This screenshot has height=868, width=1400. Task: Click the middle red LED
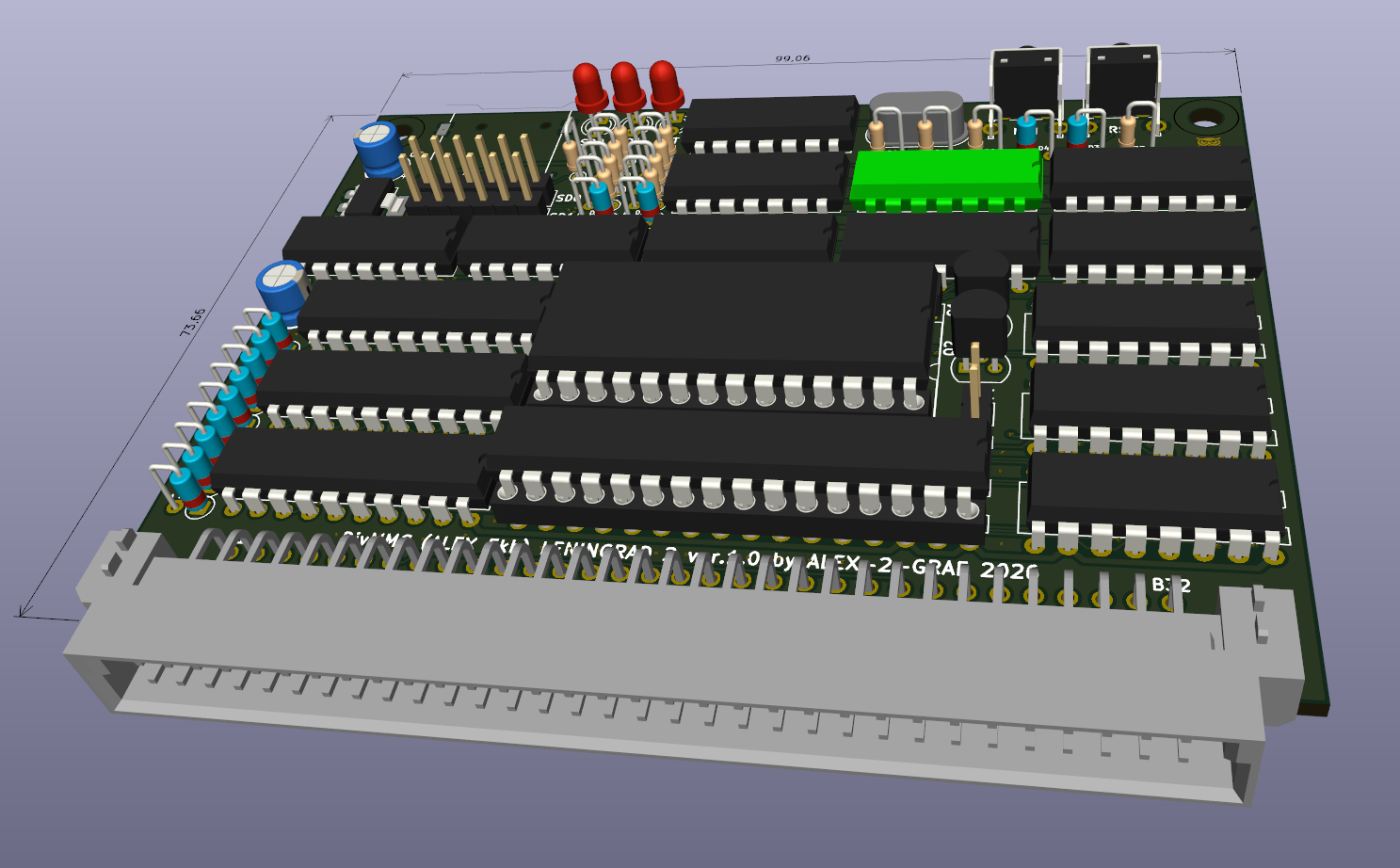click(628, 85)
